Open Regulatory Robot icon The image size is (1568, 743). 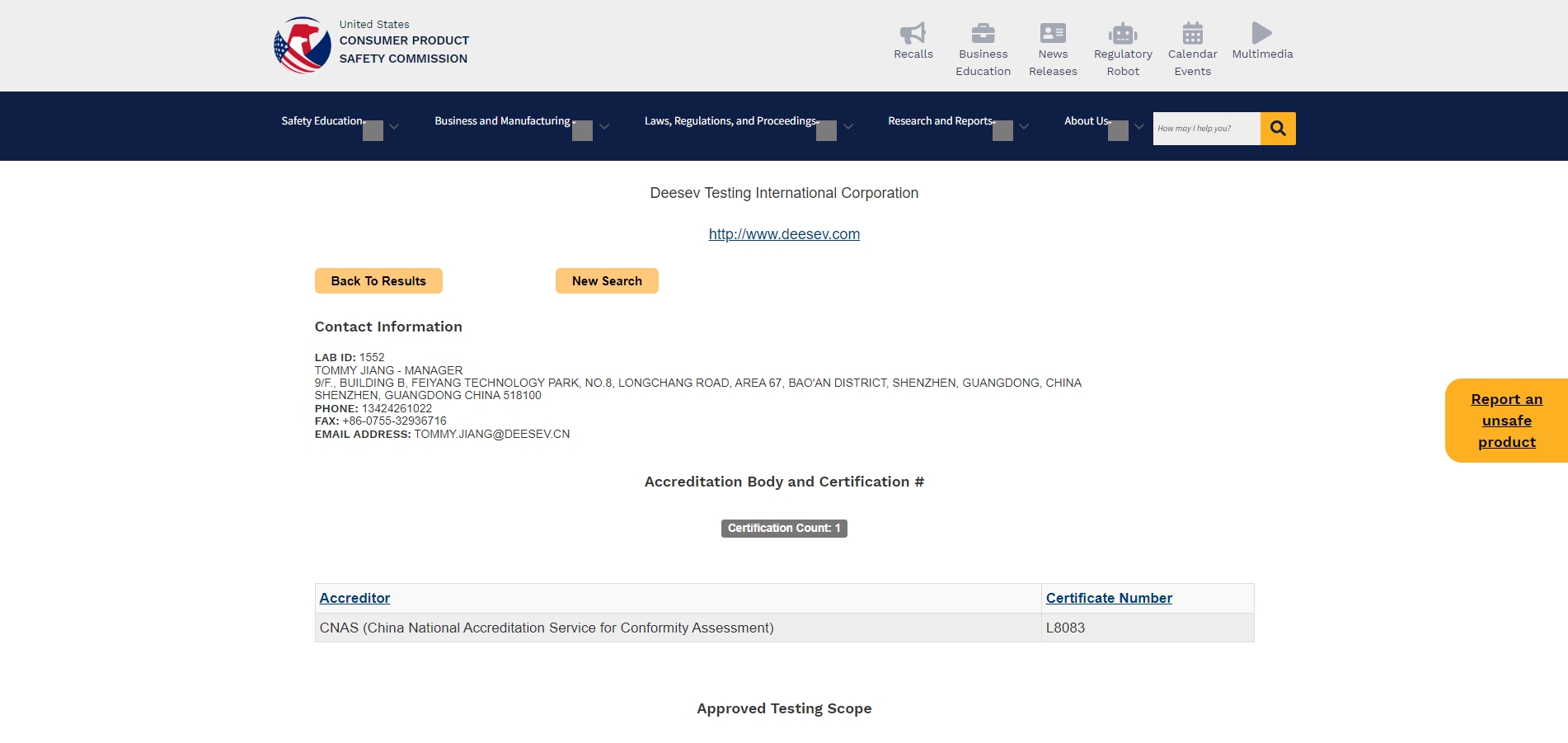1123,33
